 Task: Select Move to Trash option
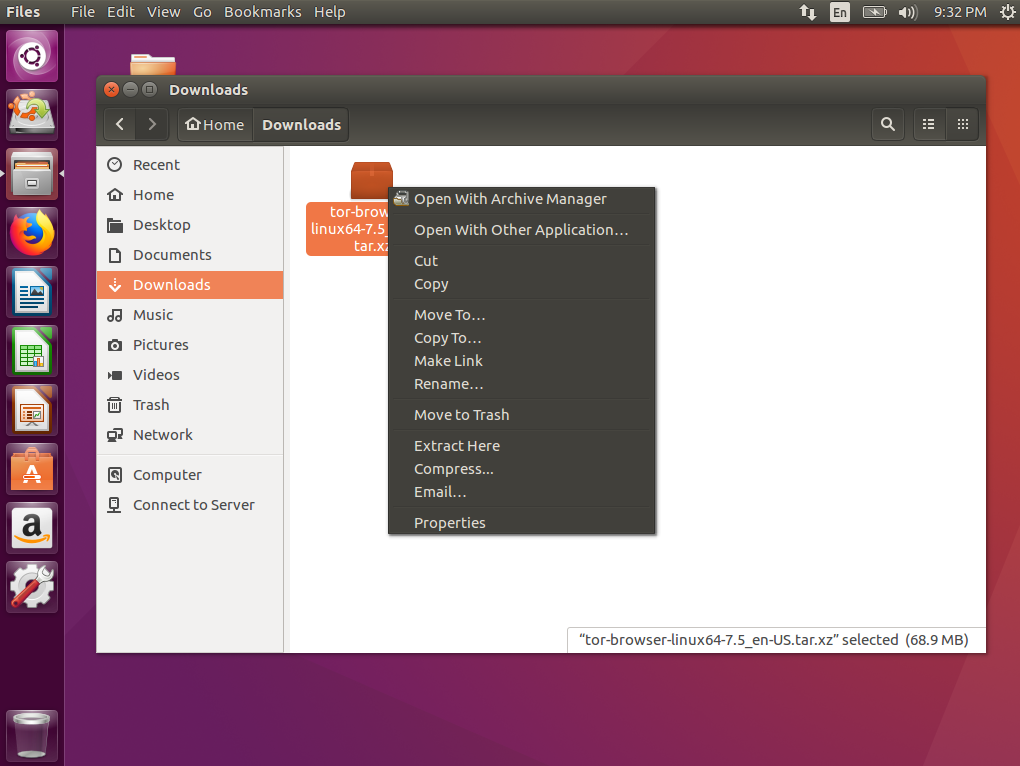coord(462,415)
